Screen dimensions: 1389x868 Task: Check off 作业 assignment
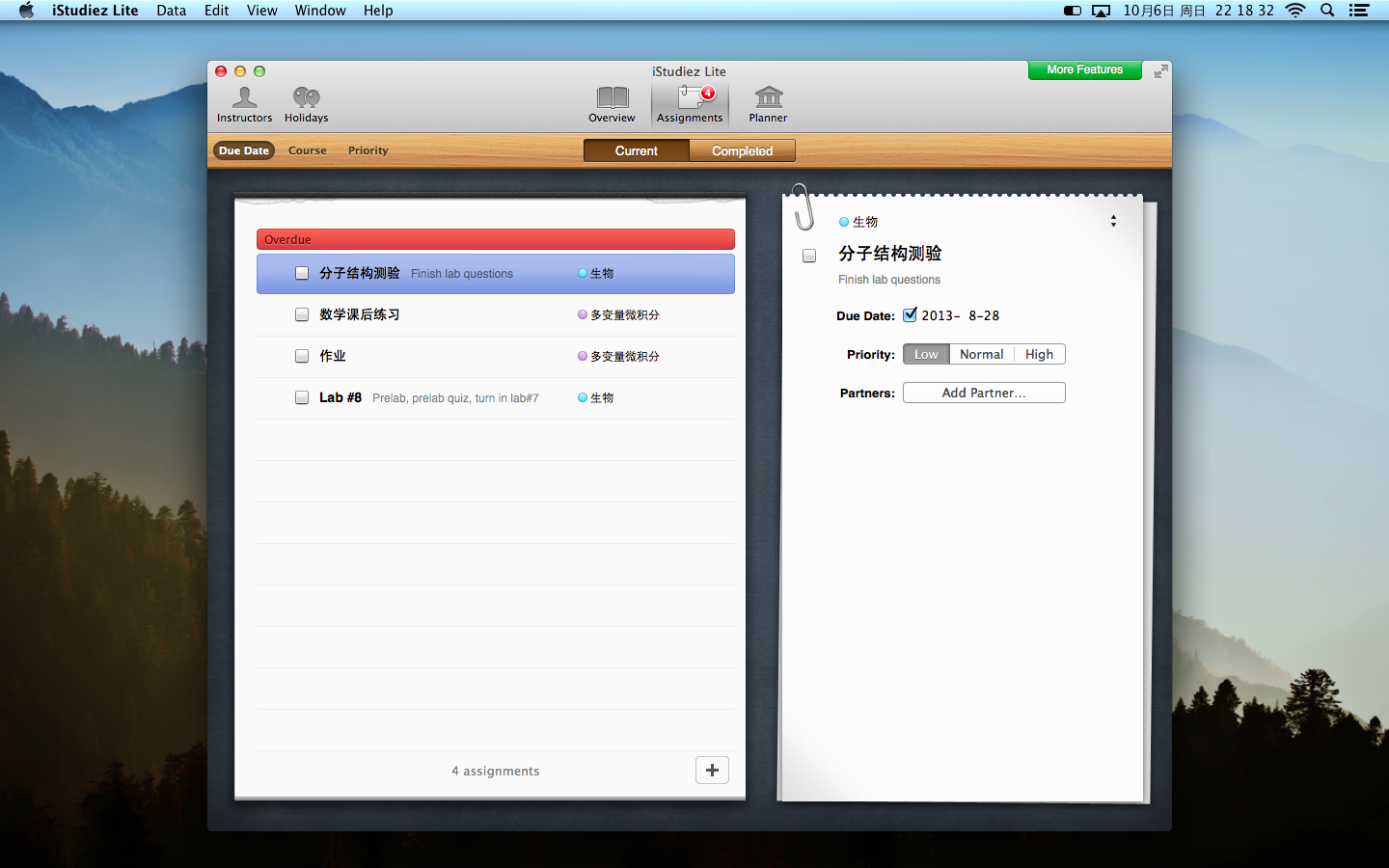302,356
